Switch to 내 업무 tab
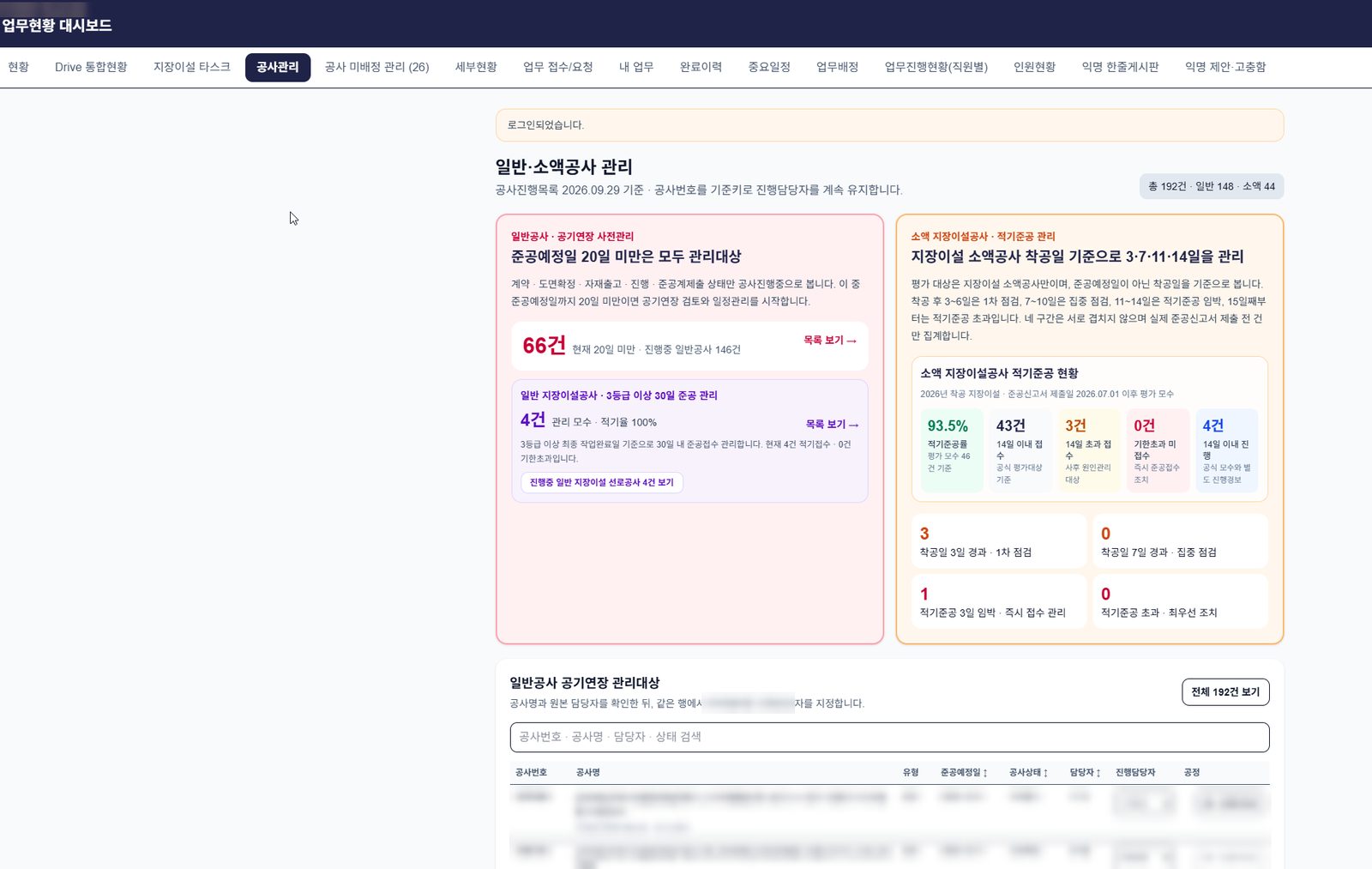The width and height of the screenshot is (1372, 869). (636, 67)
